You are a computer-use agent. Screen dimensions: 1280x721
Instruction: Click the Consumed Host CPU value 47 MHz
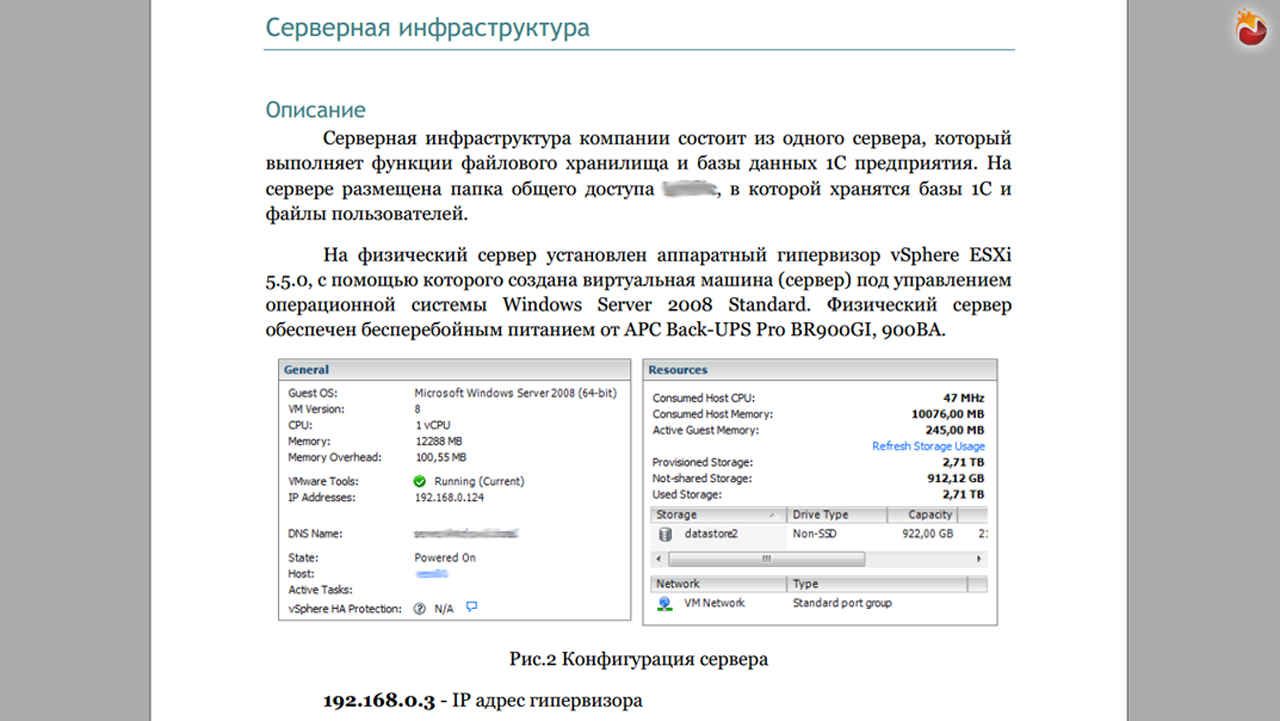coord(964,398)
